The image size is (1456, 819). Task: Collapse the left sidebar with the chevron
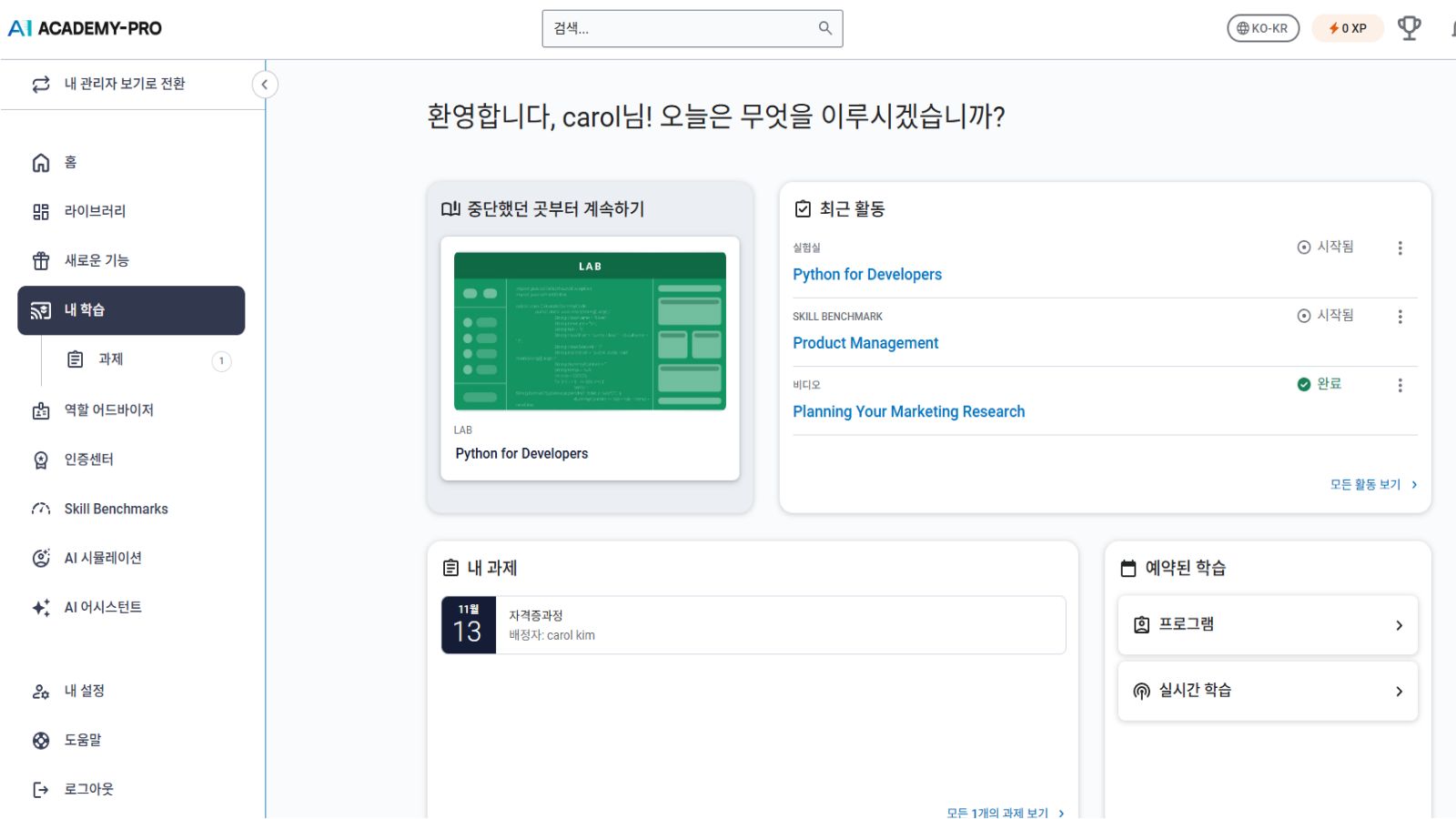coord(265,84)
